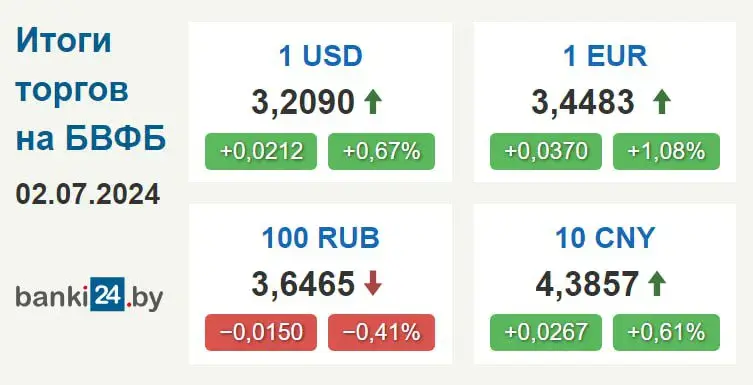Click the green up arrow beside EUR rate

662,102
